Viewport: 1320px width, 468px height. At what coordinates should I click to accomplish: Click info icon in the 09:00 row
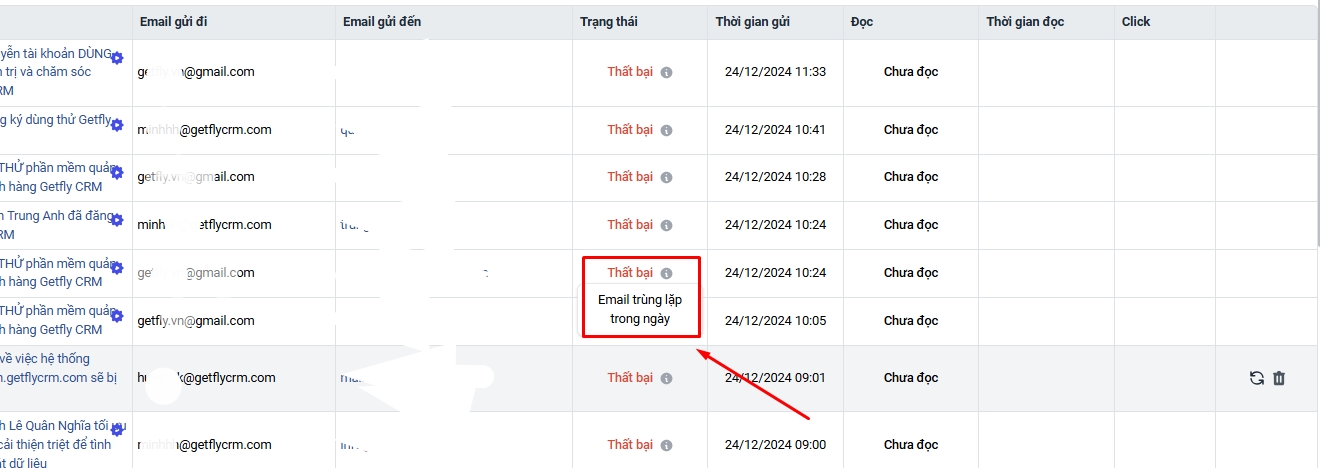pyautogui.click(x=667, y=445)
